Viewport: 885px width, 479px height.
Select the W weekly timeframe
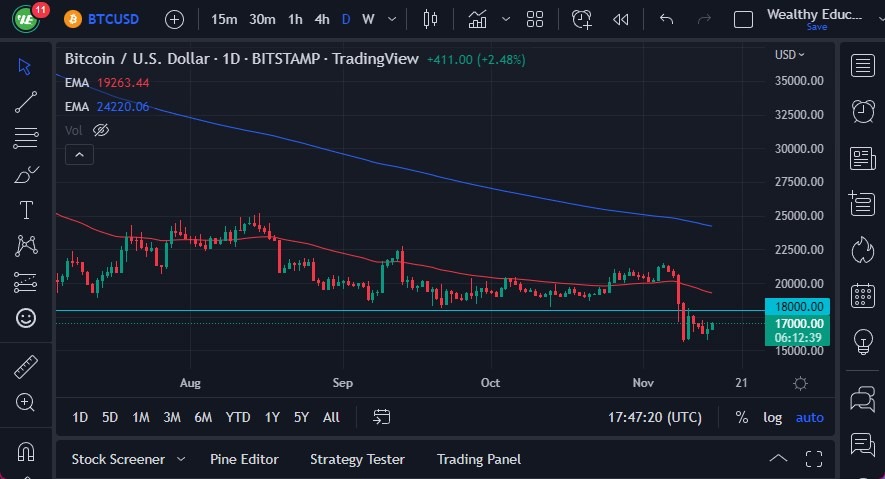[x=369, y=20]
